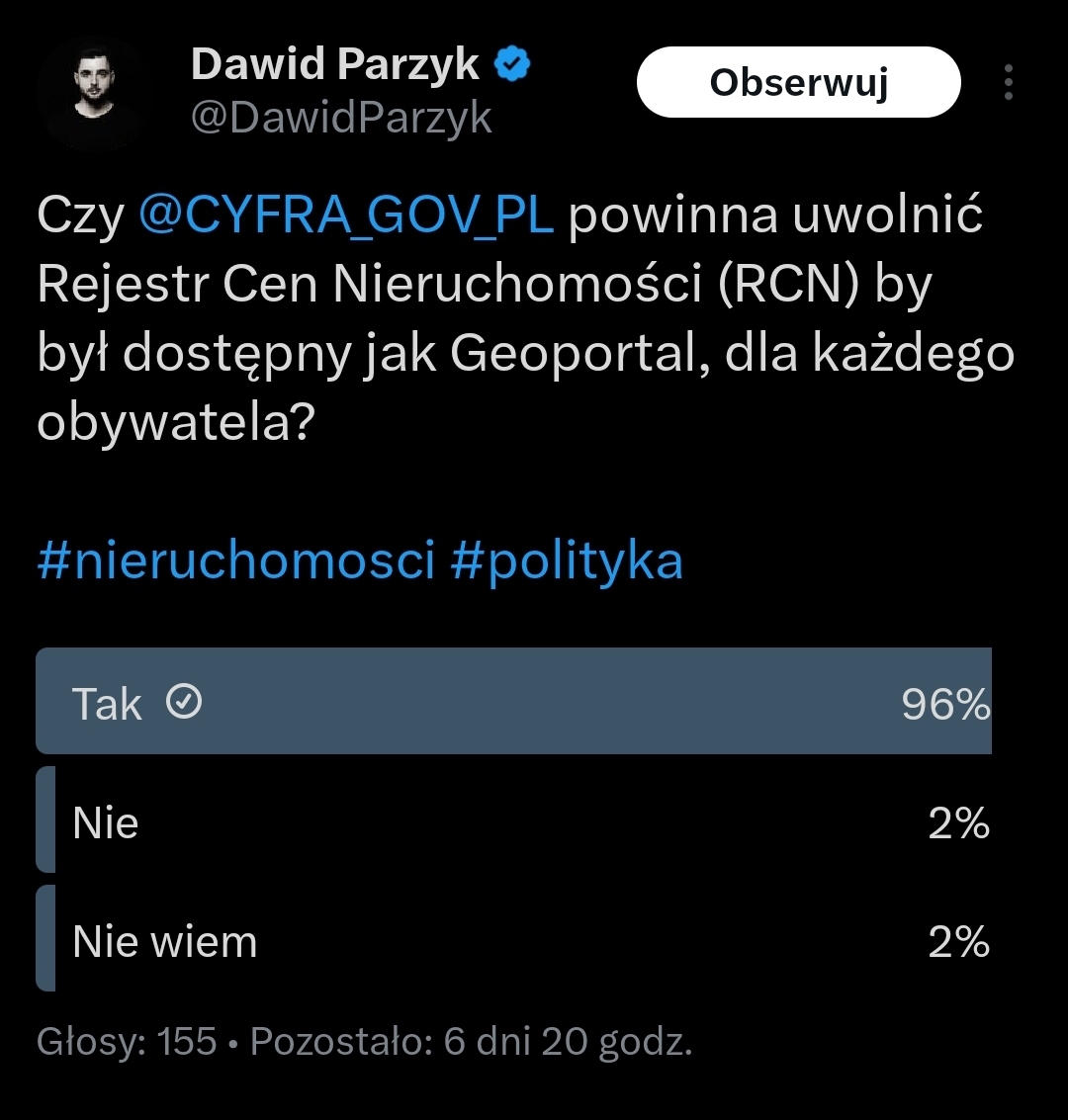Click the blue verified badge
The height and width of the screenshot is (1120, 1068).
point(512,65)
